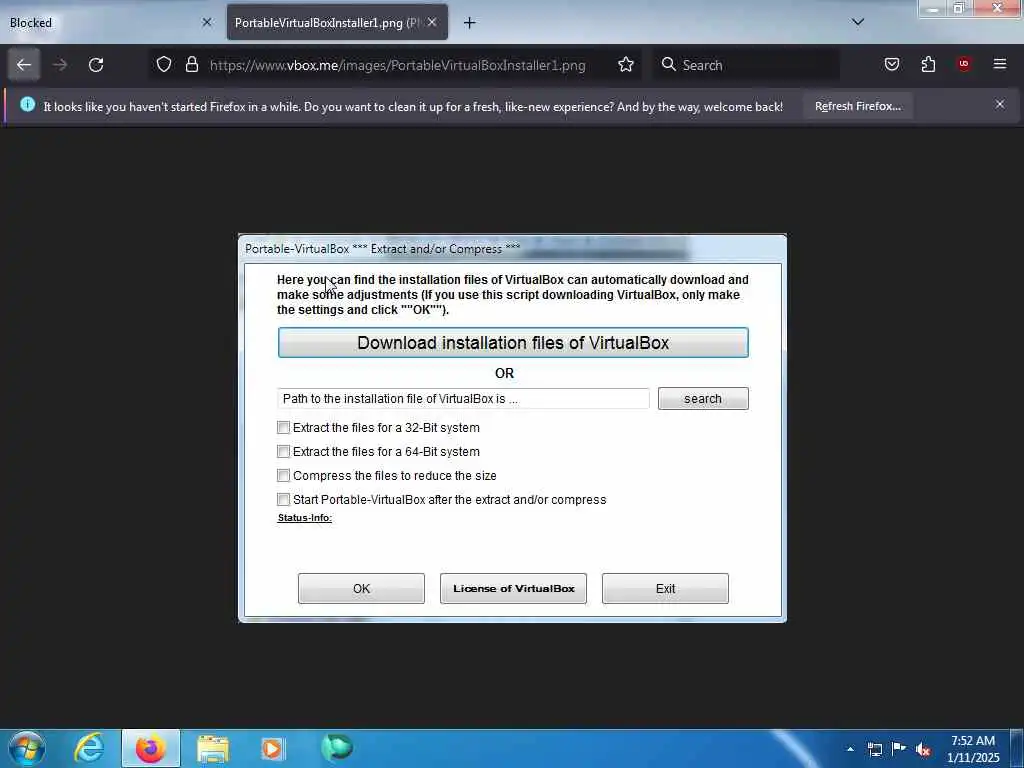Launch Internet Explorer from the taskbar
The height and width of the screenshot is (768, 1024).
click(x=89, y=748)
